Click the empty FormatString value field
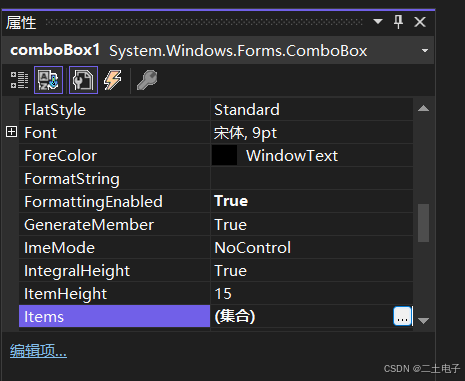465x381 pixels. click(x=312, y=178)
